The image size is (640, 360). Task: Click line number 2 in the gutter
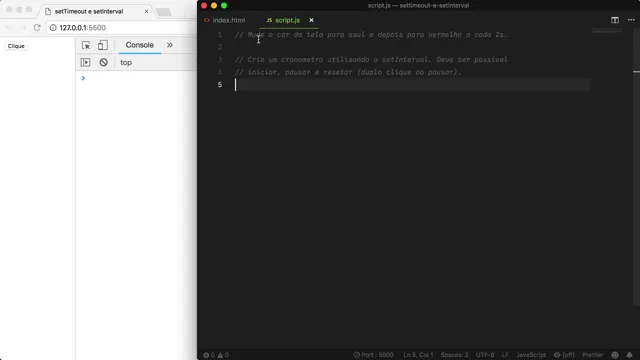coord(220,47)
